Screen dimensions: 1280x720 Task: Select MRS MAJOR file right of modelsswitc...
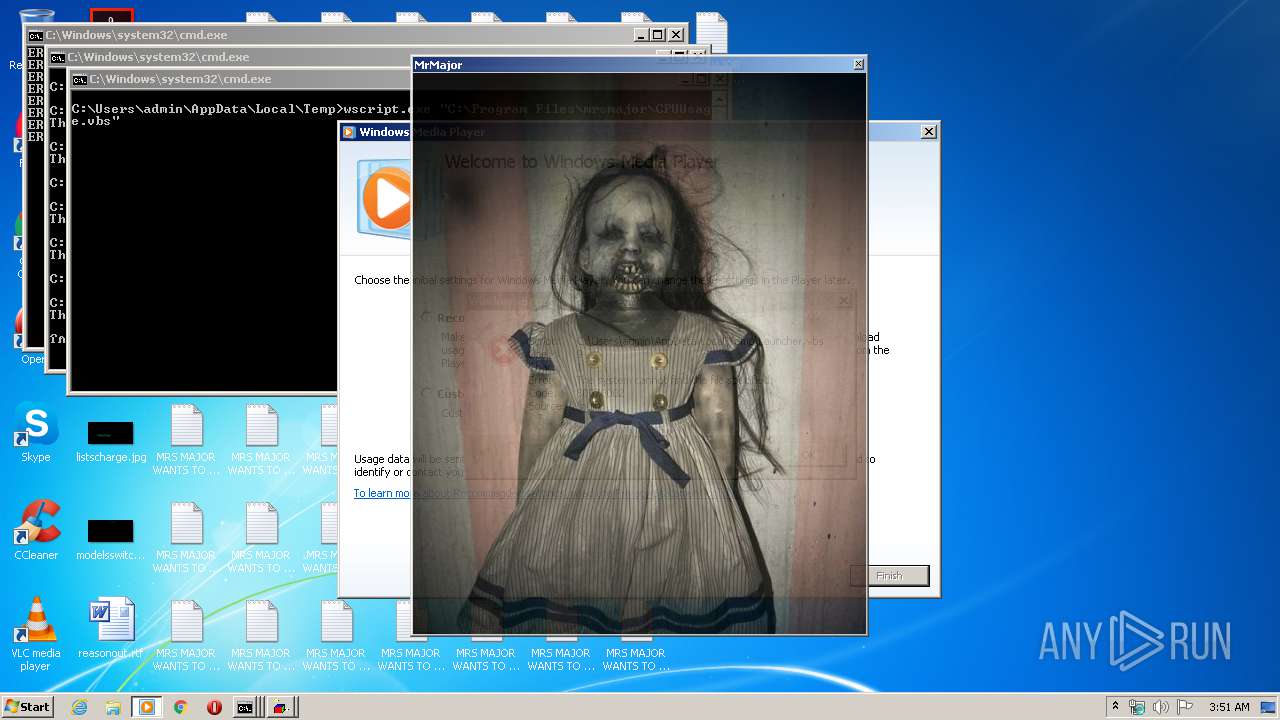click(x=186, y=538)
